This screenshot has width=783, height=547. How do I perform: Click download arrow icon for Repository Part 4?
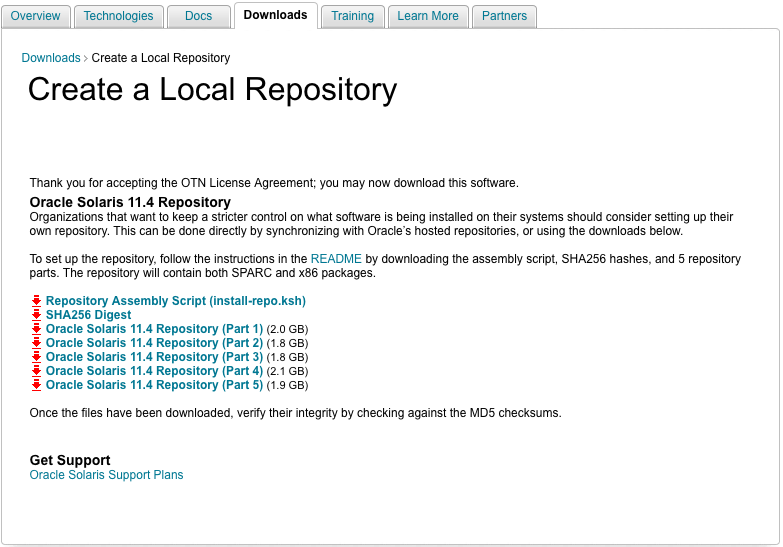click(x=36, y=371)
